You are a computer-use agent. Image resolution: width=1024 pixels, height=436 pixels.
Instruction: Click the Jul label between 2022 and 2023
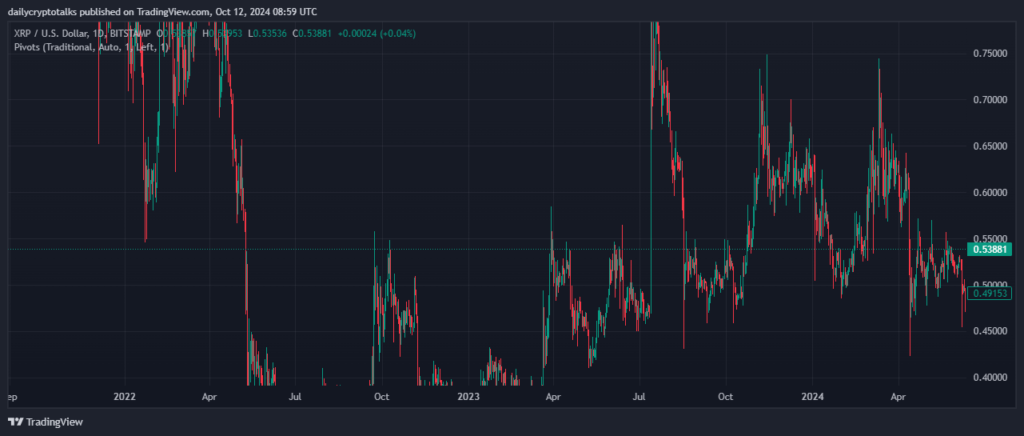coord(295,396)
